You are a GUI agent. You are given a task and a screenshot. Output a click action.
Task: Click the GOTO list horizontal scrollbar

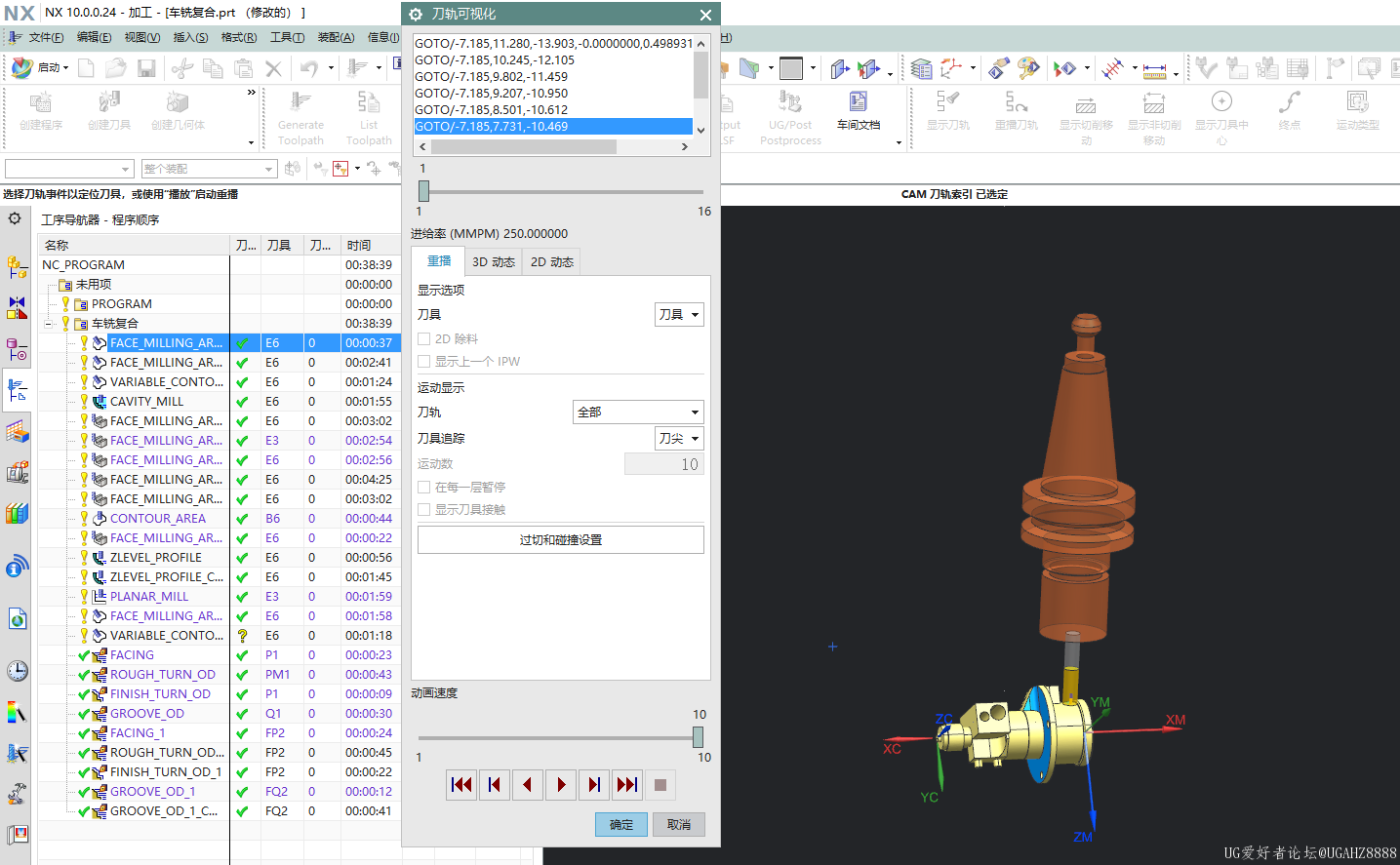[554, 146]
